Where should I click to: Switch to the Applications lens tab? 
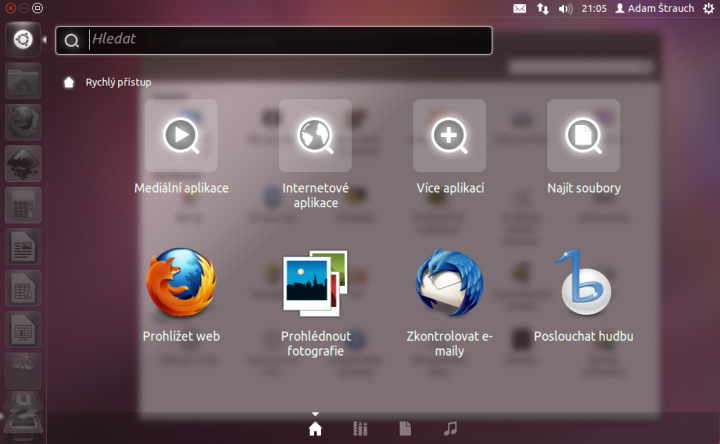pyautogui.click(x=360, y=429)
